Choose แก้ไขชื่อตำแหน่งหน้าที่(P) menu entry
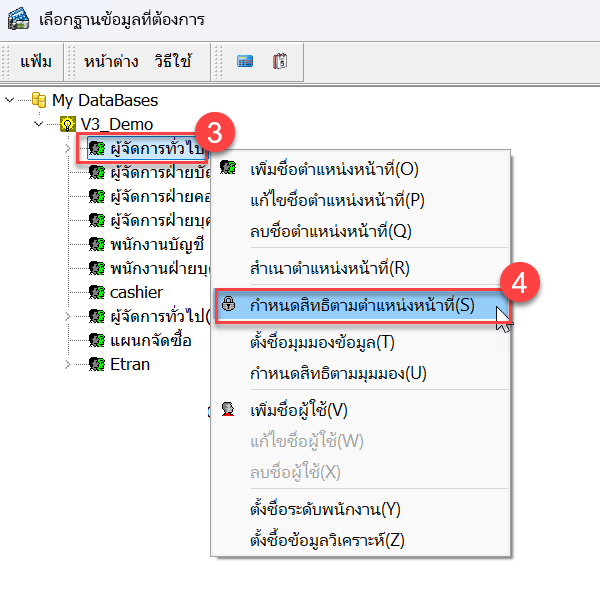600x598 pixels. (x=361, y=200)
